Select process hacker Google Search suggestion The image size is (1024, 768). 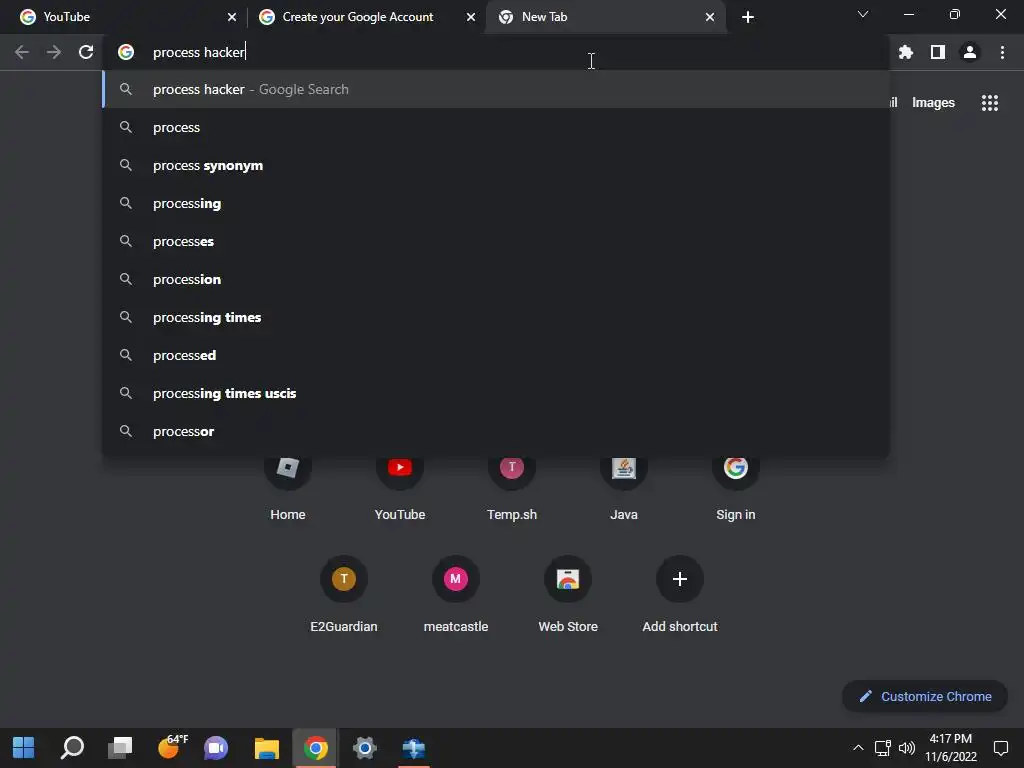pyautogui.click(x=496, y=89)
